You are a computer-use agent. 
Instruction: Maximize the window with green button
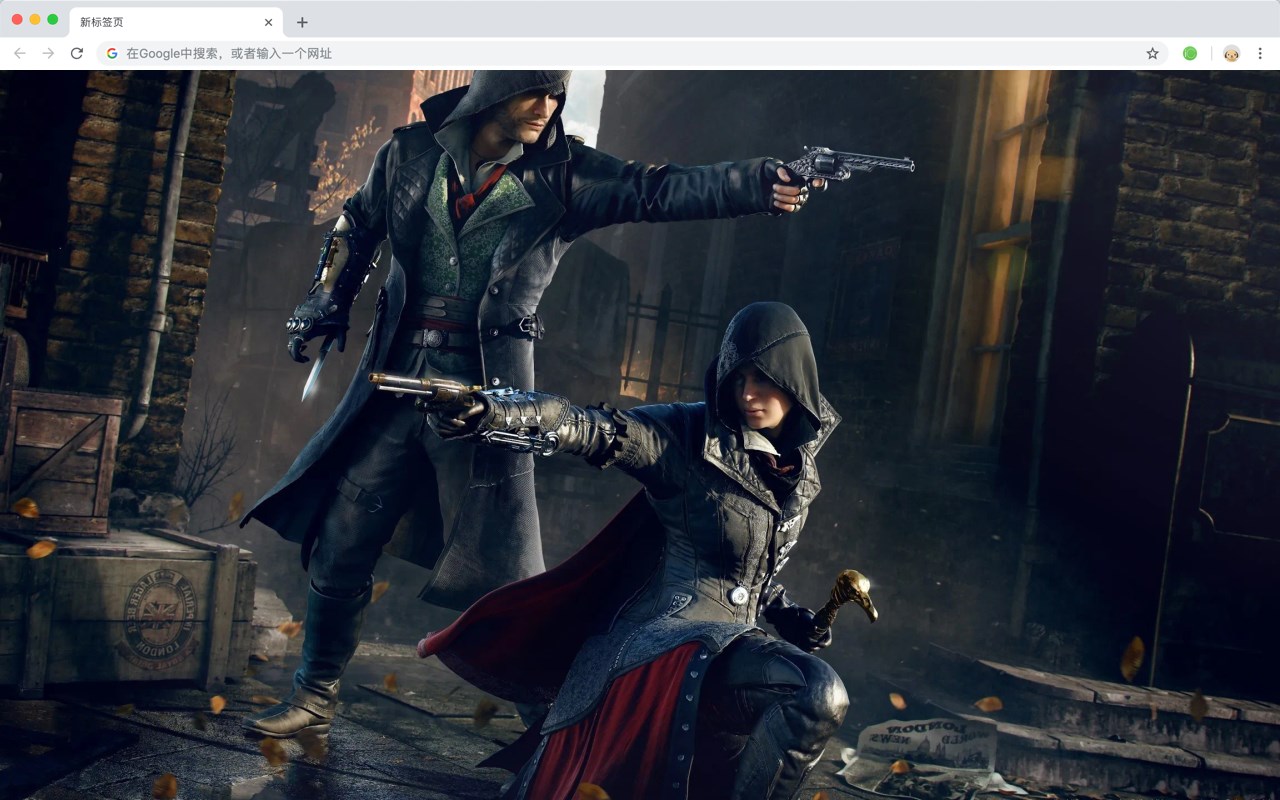[53, 20]
